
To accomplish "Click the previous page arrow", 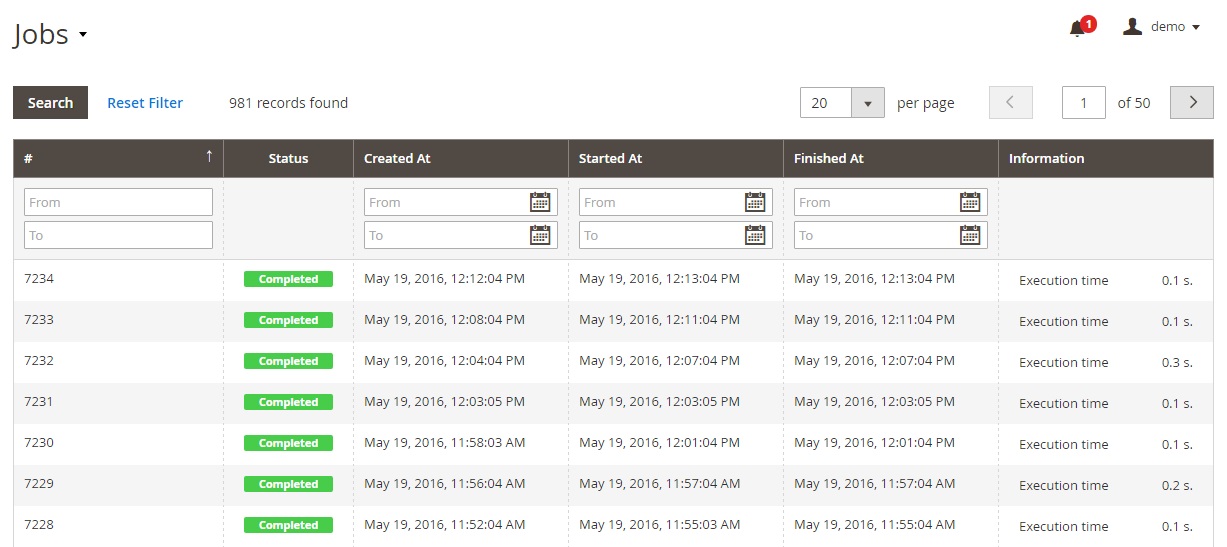I will [1010, 102].
